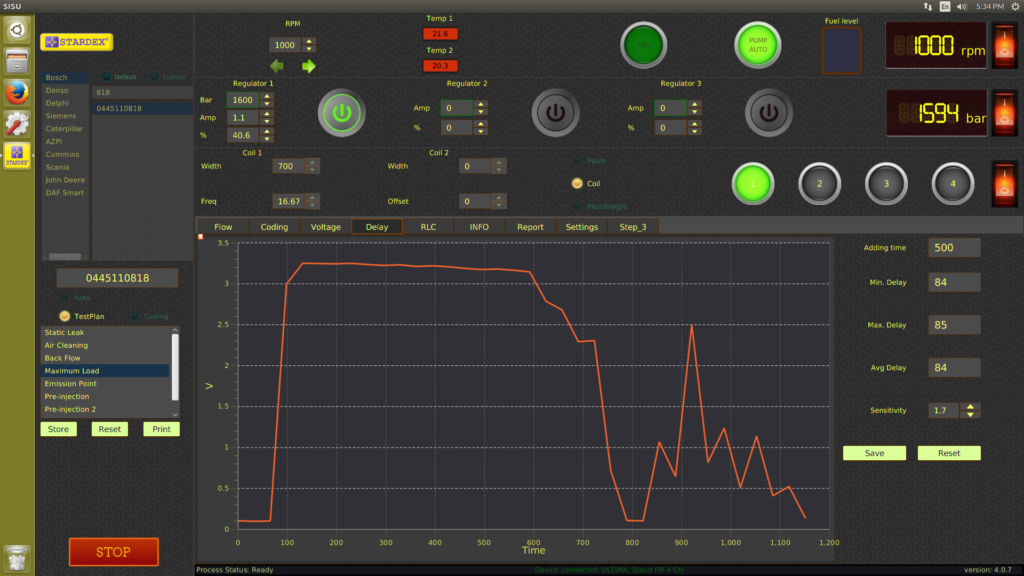Switch to the Voltage tab

[x=325, y=227]
